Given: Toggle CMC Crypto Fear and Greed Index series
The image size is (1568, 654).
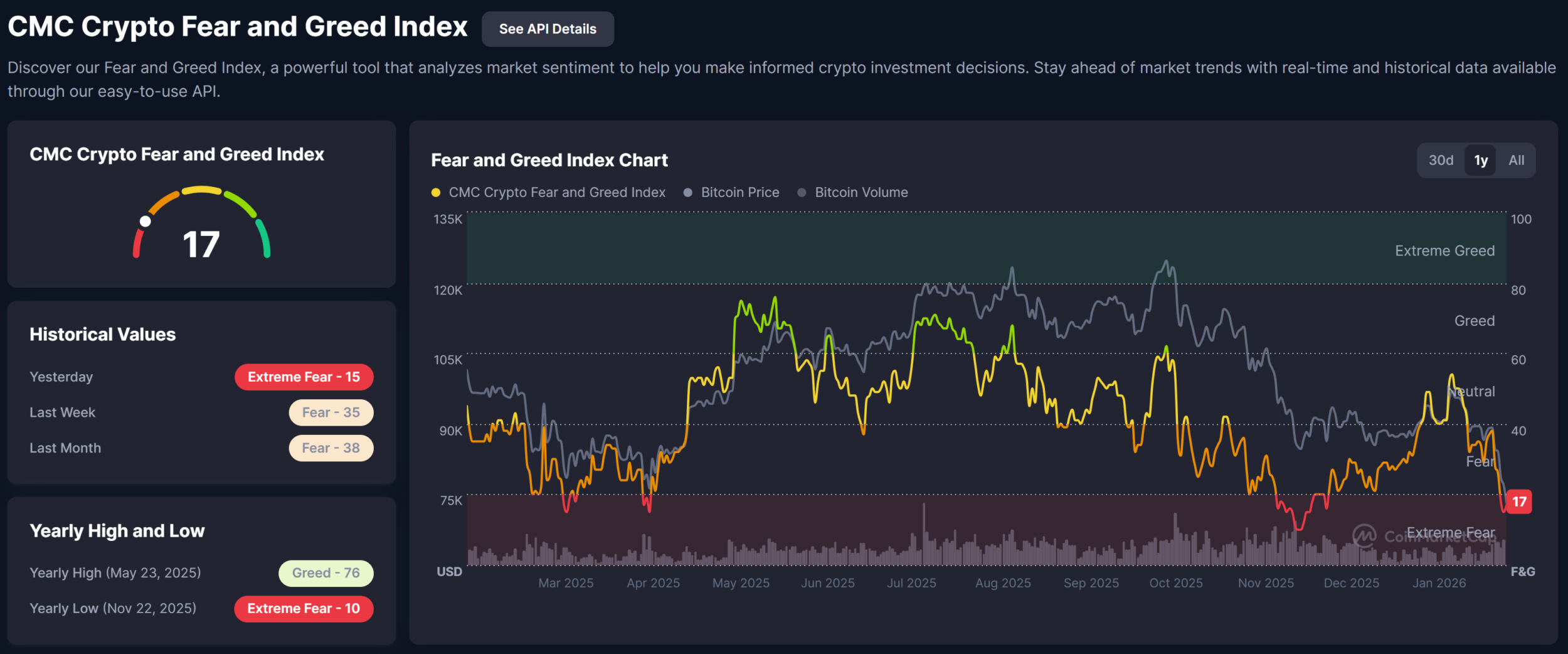Looking at the screenshot, I should pos(556,193).
